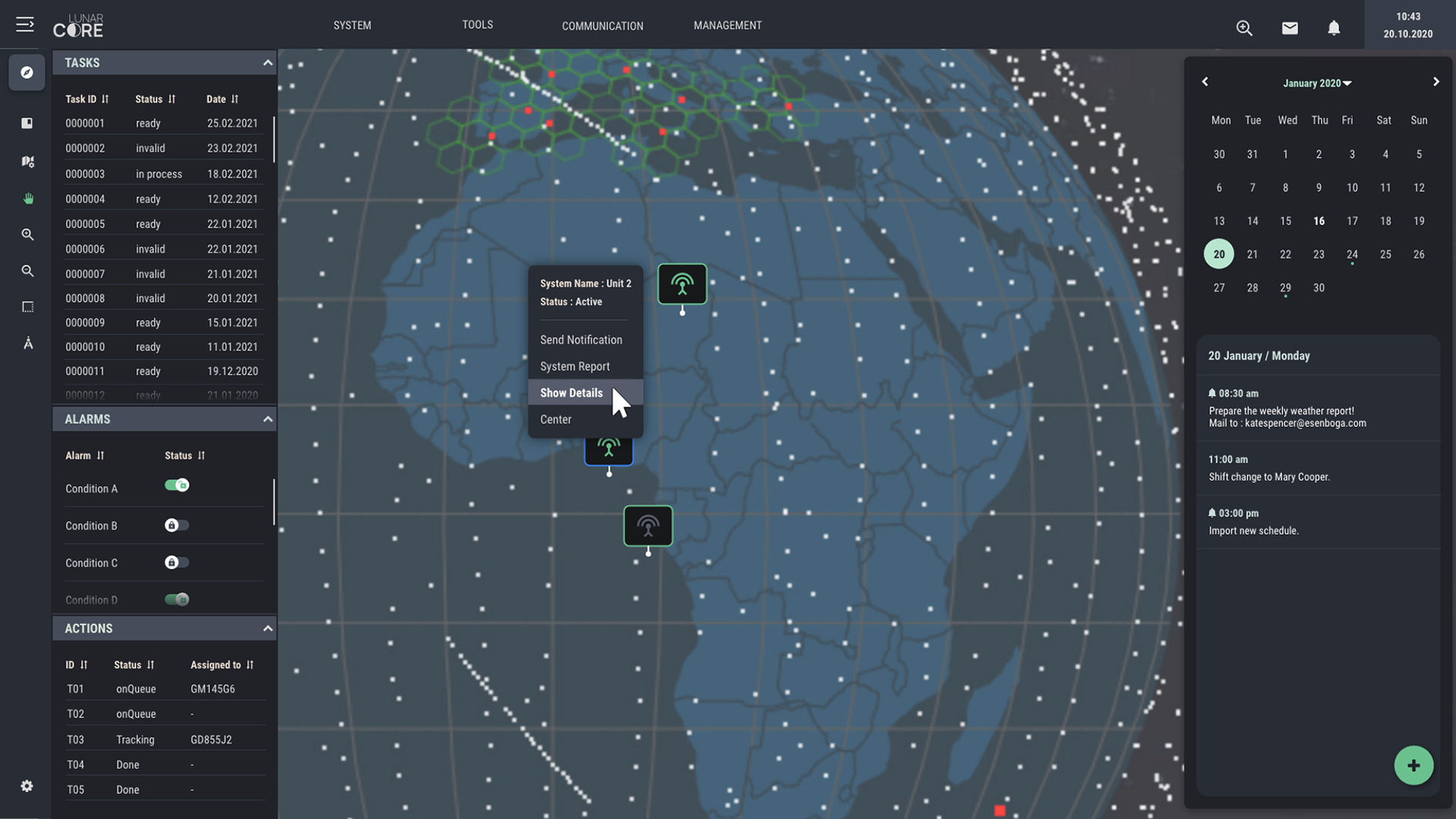
Task: Select the zoom in tool in sidebar
Action: pyautogui.click(x=28, y=235)
